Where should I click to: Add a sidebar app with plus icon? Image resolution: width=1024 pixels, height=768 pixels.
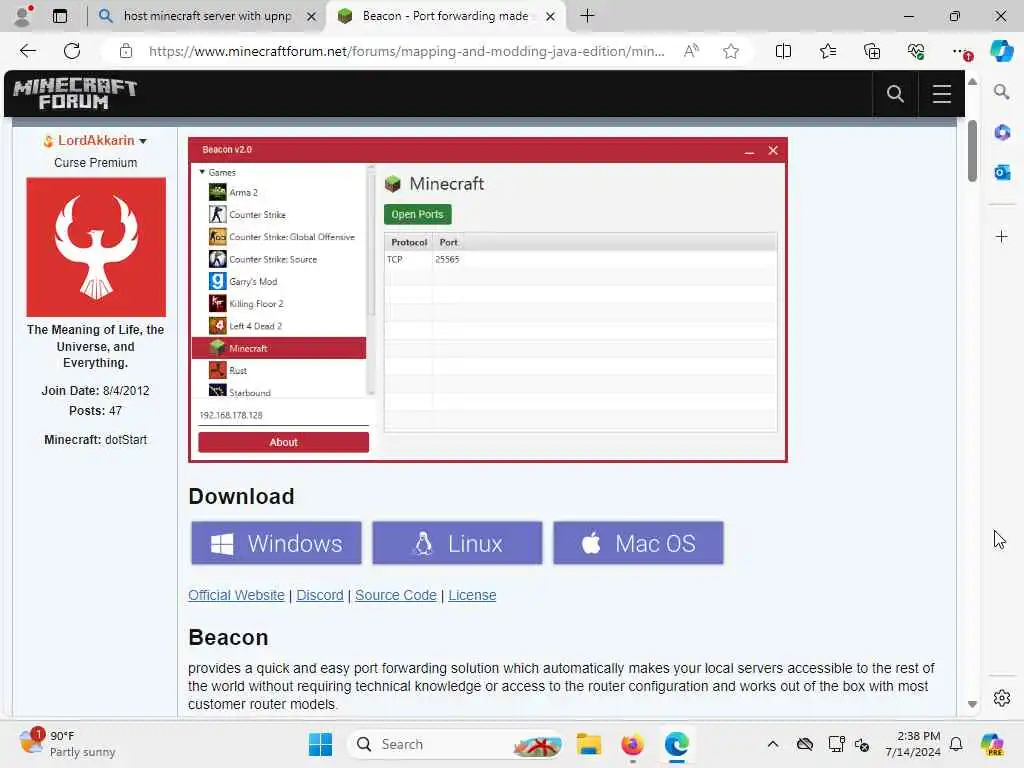pyautogui.click(x=1002, y=236)
